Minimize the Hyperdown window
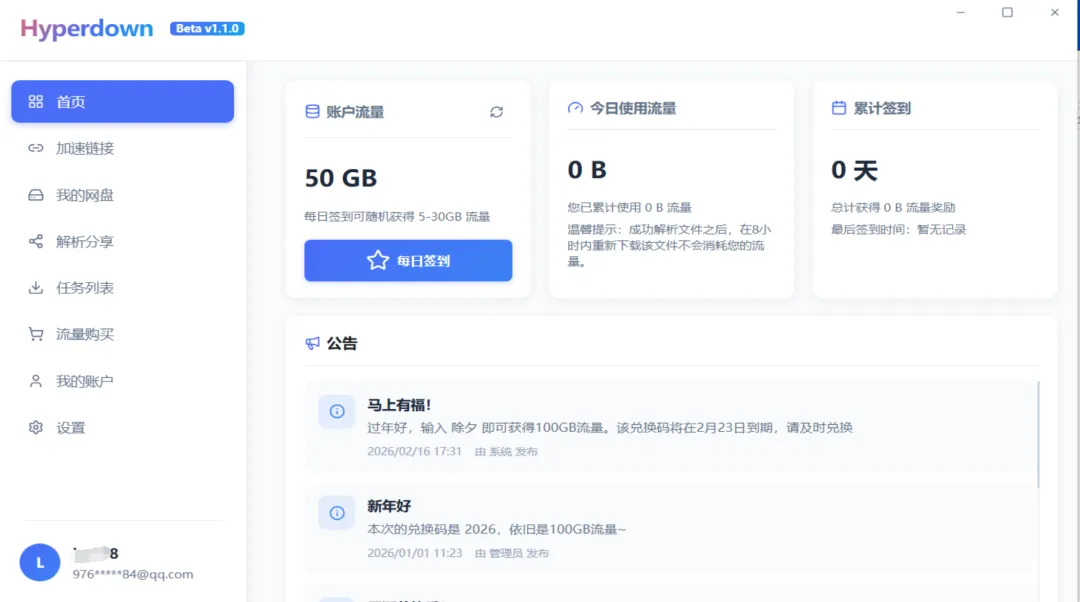The image size is (1080, 602). 960,12
